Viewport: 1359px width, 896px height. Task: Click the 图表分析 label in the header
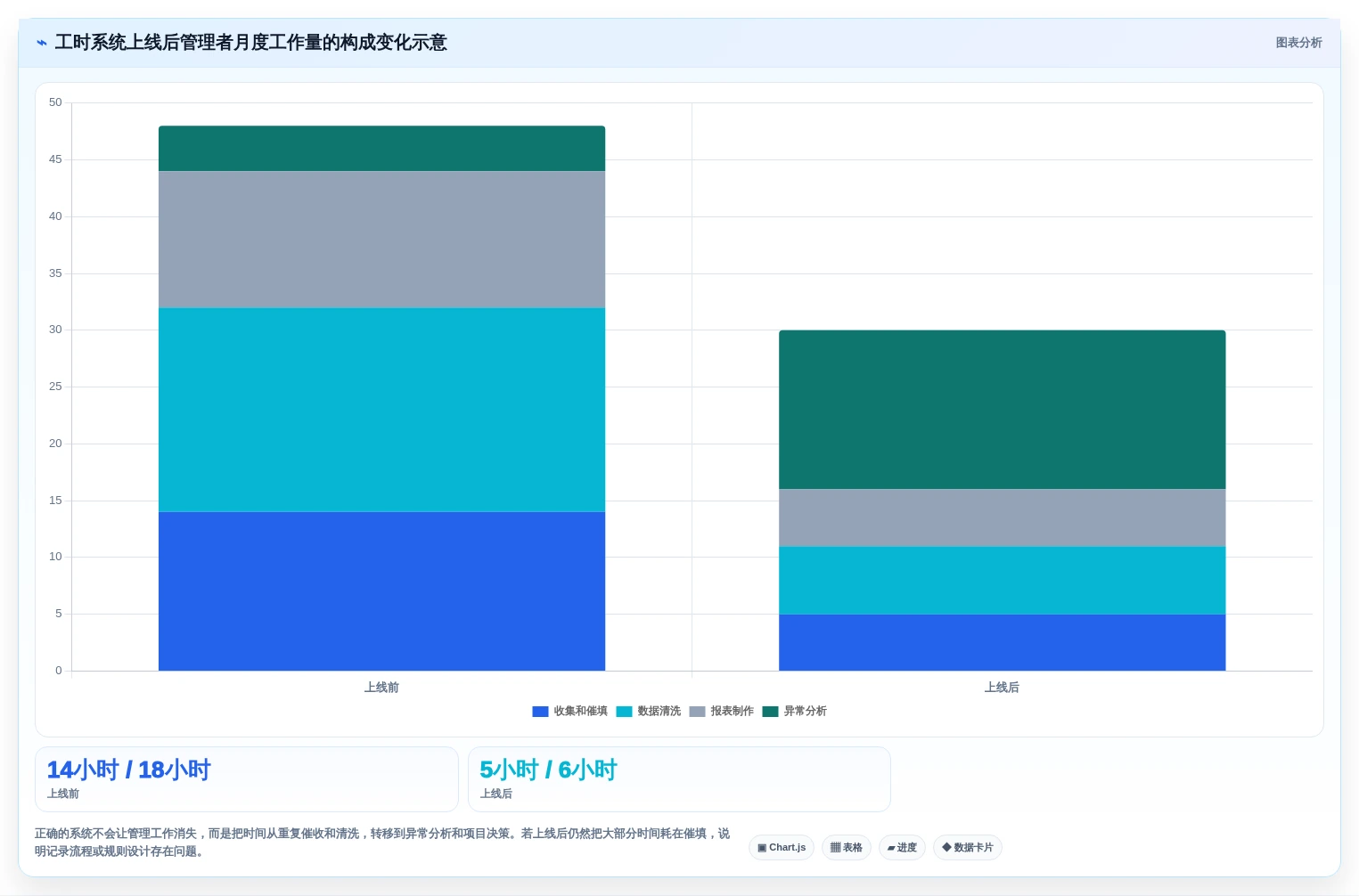pos(1298,43)
